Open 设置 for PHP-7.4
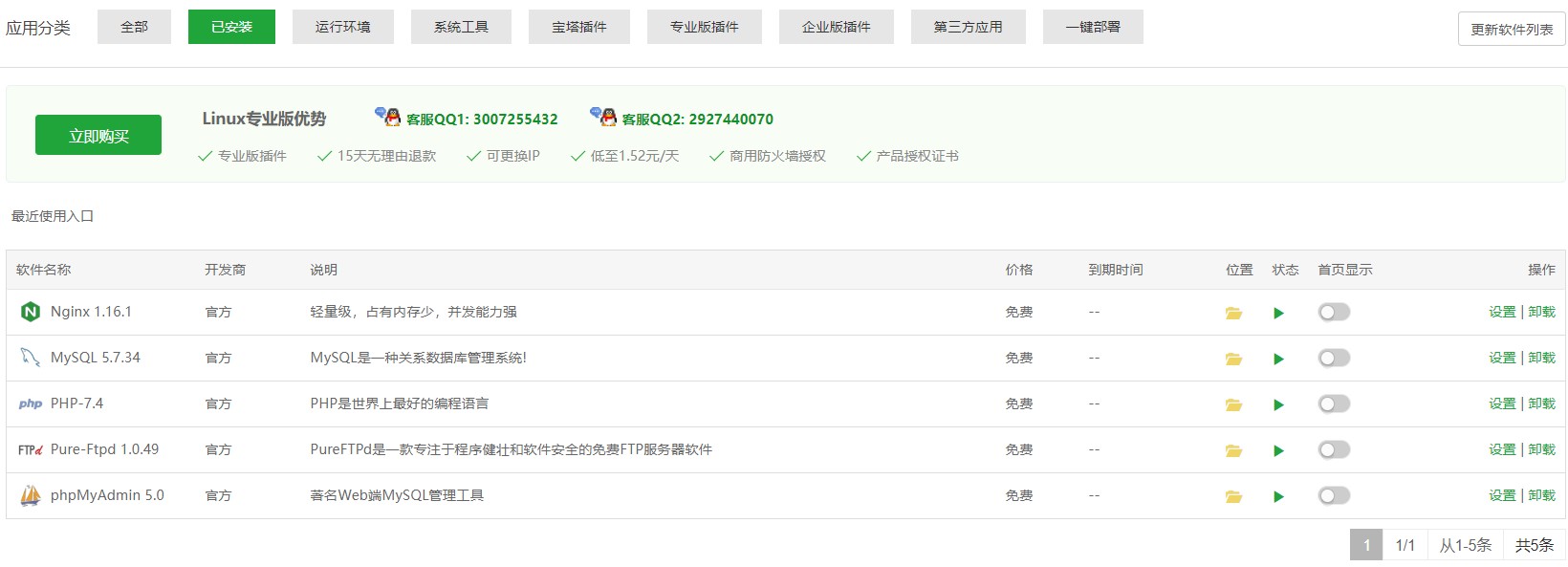The width and height of the screenshot is (1568, 567). pyautogui.click(x=1502, y=403)
